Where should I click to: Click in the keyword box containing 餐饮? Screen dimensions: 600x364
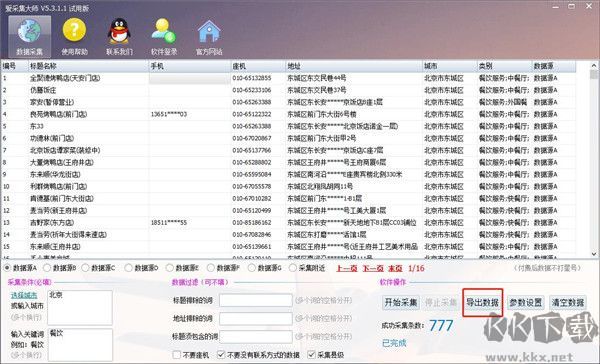point(80,344)
